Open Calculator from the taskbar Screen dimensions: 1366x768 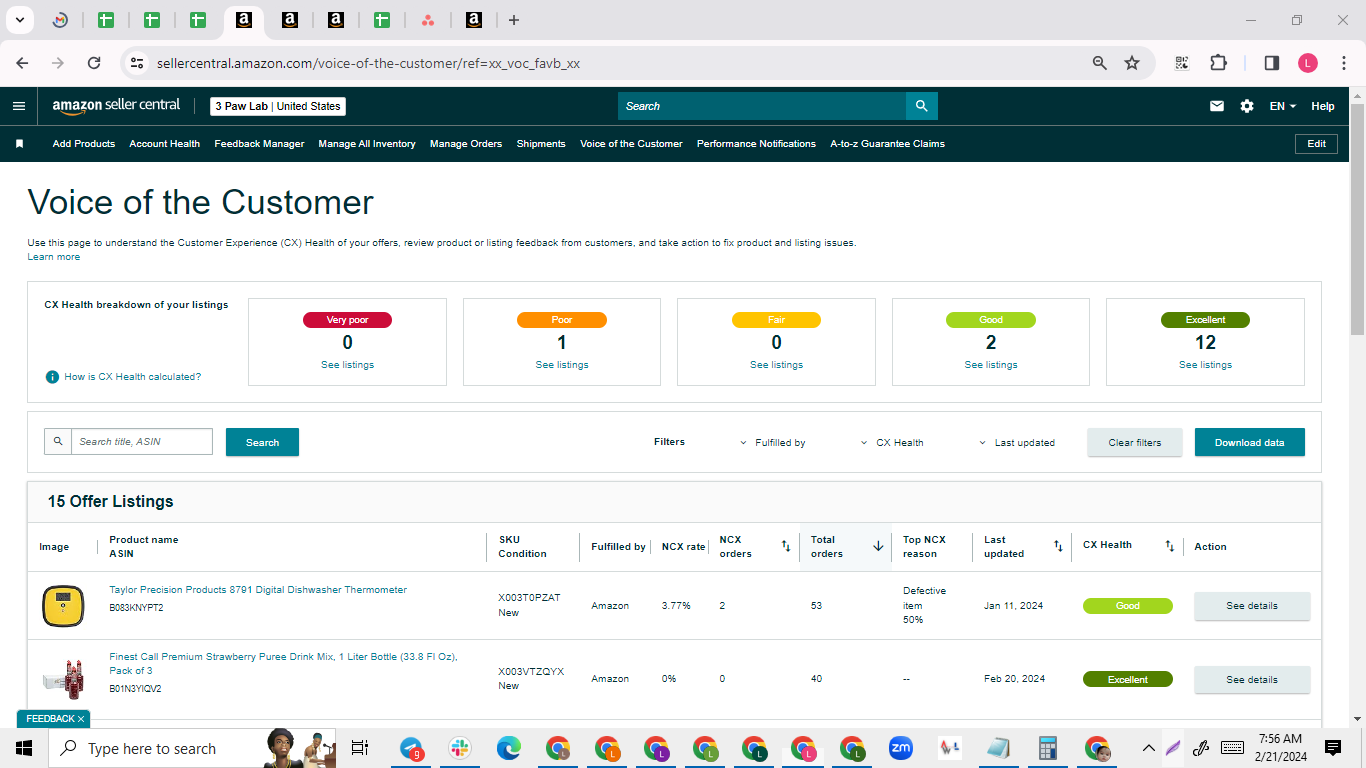coord(1048,748)
